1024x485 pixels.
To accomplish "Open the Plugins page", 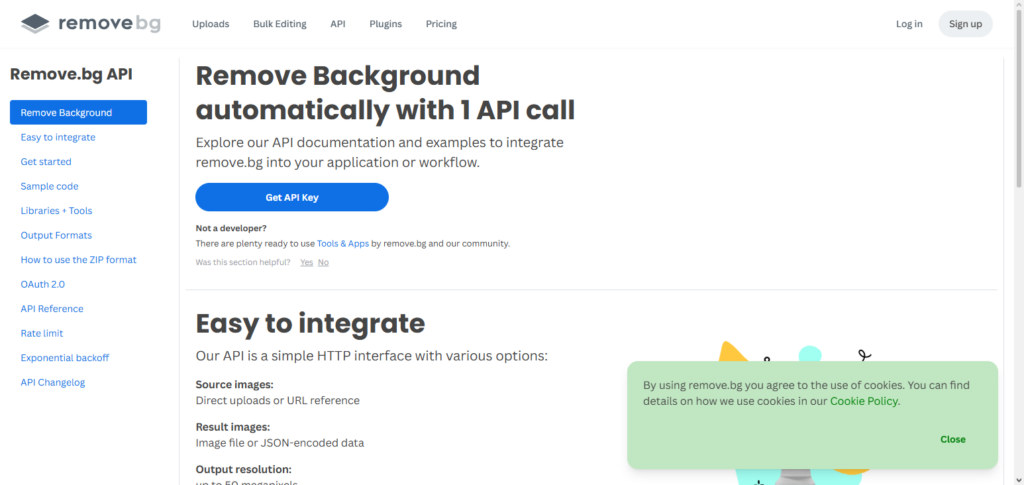I will click(385, 24).
